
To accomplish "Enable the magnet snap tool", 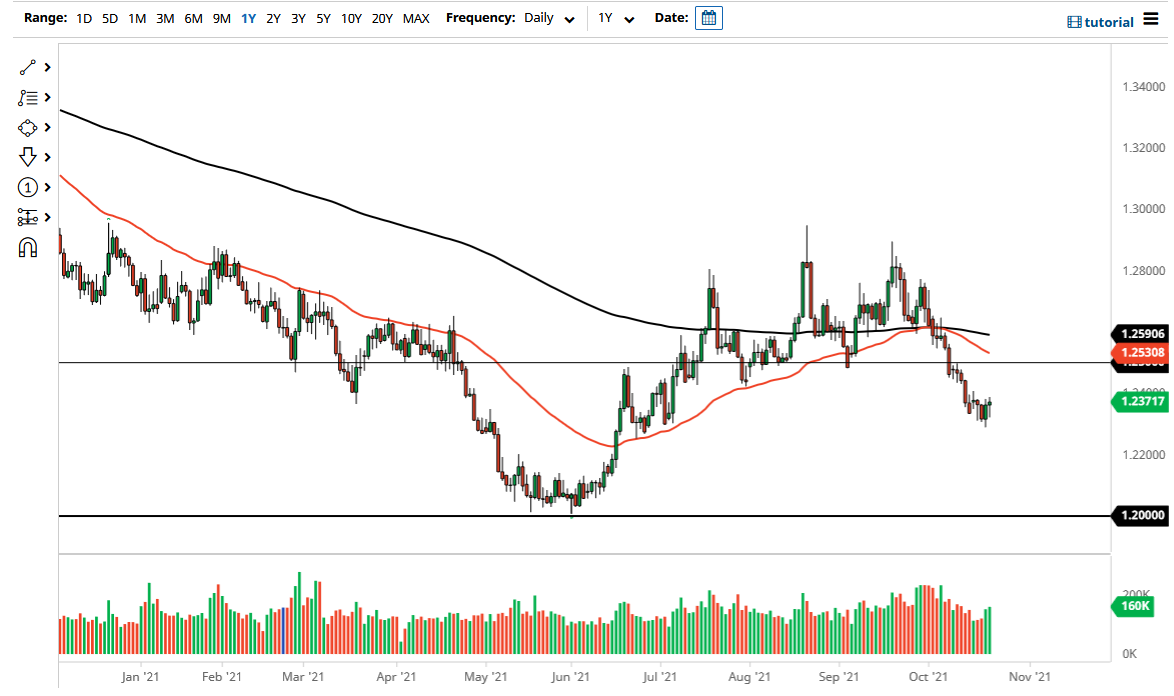I will tap(28, 247).
